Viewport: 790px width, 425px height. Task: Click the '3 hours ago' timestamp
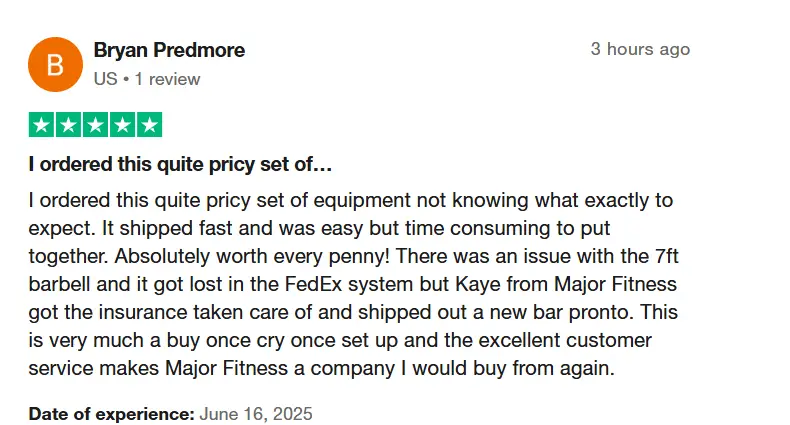640,49
